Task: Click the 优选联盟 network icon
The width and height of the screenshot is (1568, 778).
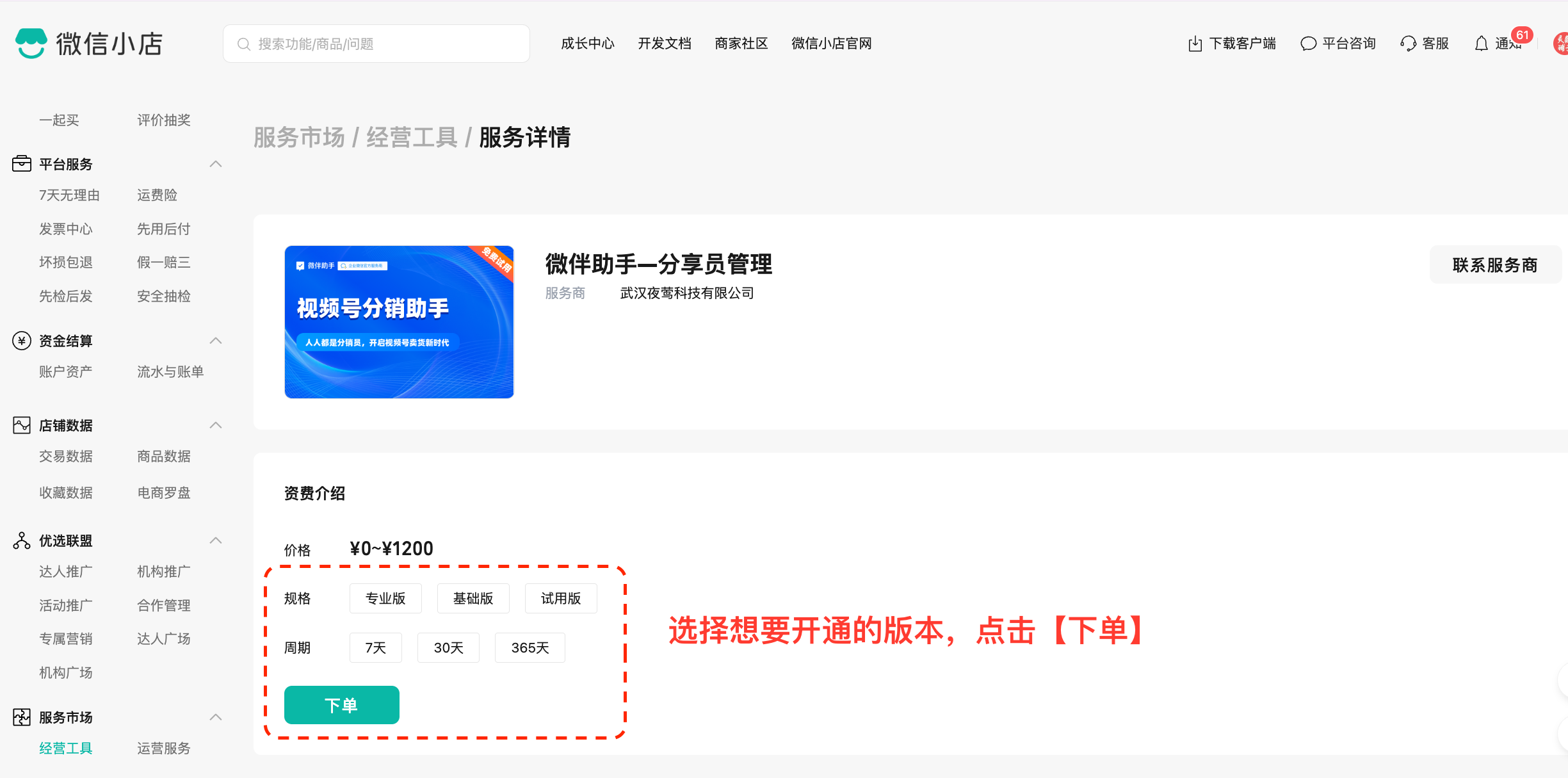Action: tap(22, 540)
